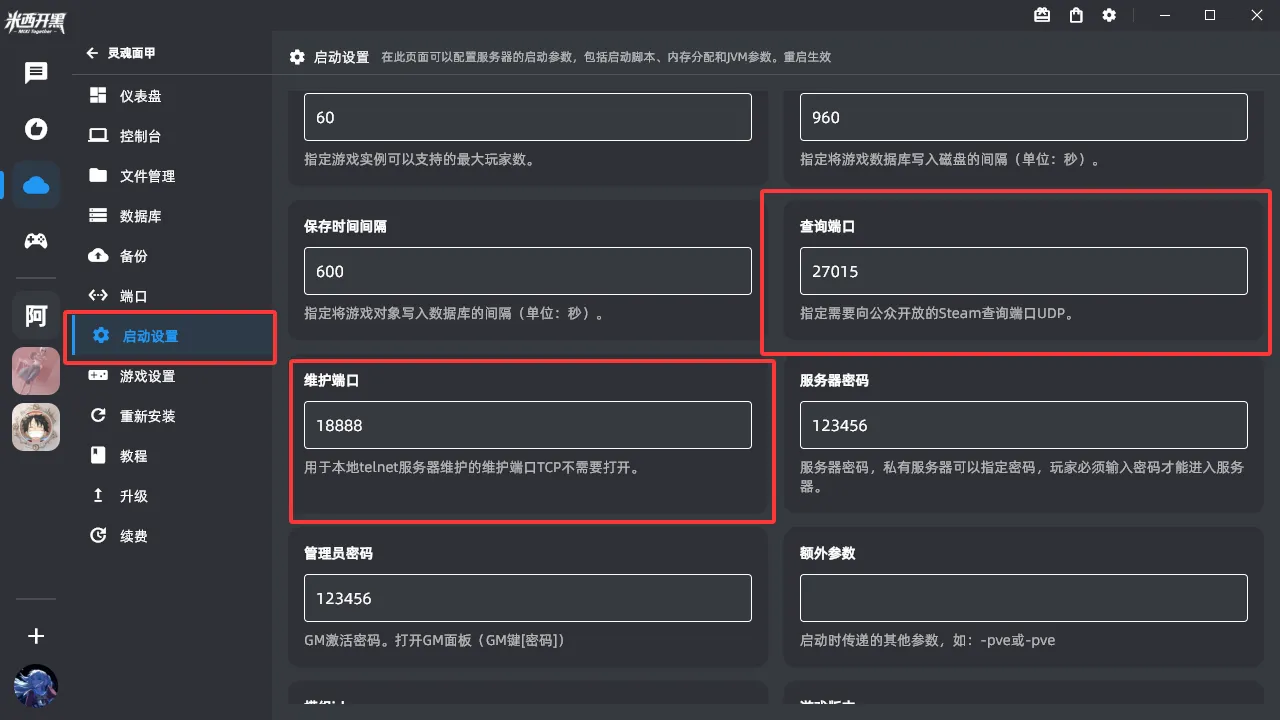This screenshot has width=1280, height=720.
Task: Select the cloud server icon in left rail
Action: pyautogui.click(x=36, y=185)
